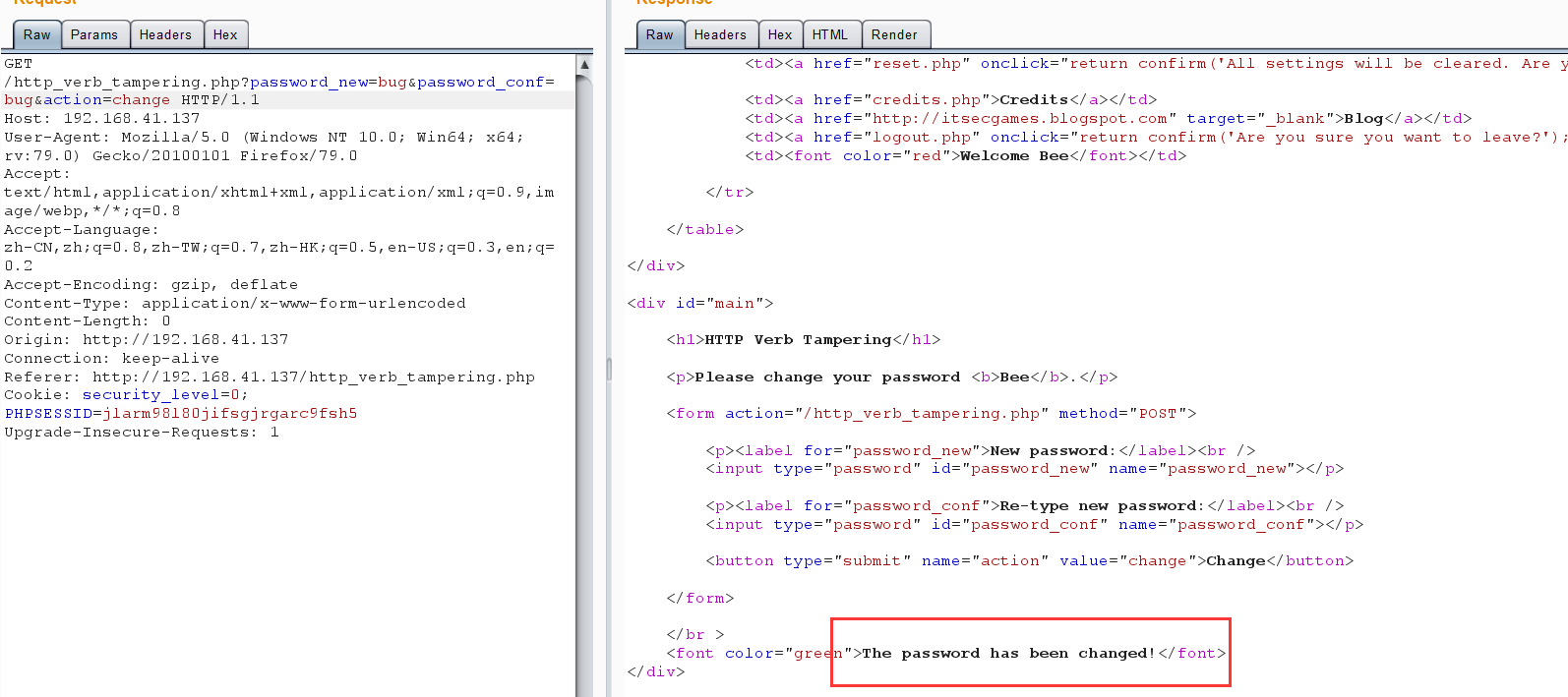This screenshot has width=1568, height=697.
Task: Open the Response HTML tab
Action: (830, 34)
